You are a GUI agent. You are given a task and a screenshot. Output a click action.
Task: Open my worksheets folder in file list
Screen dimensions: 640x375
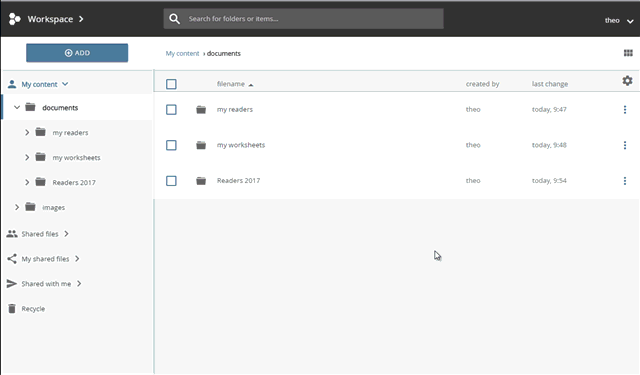(x=241, y=145)
